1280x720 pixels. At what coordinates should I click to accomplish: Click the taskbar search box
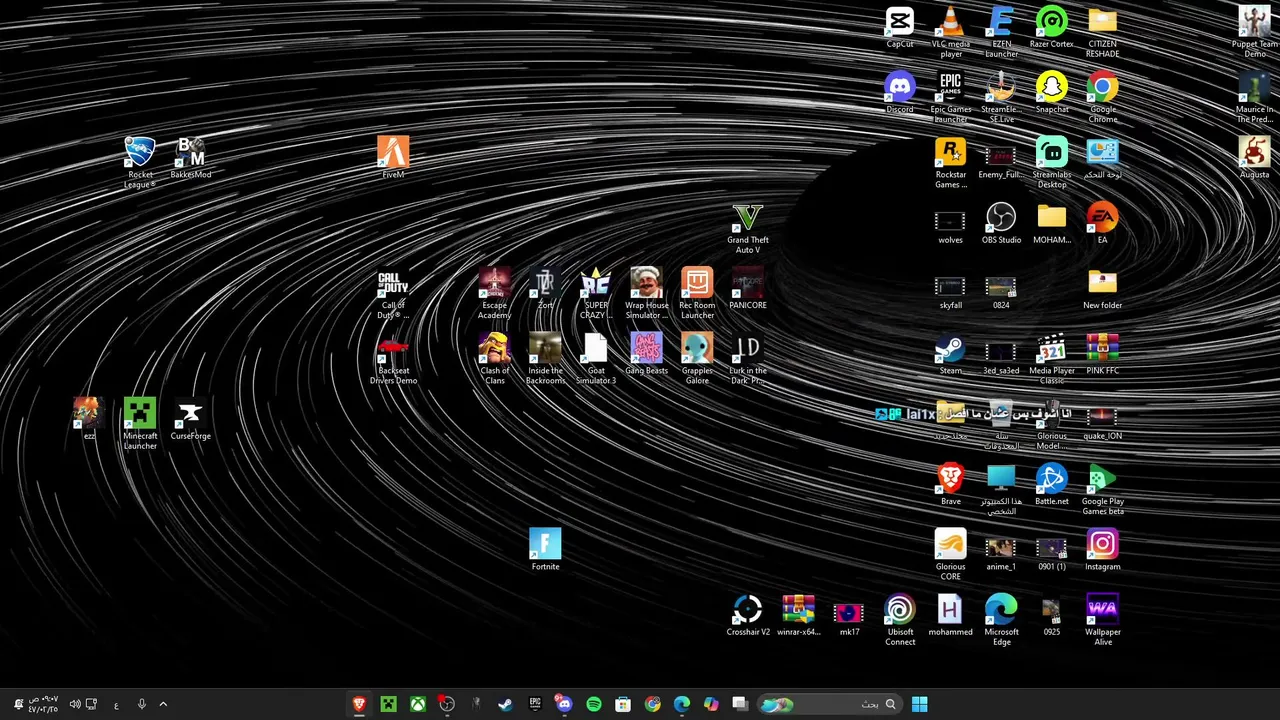tap(829, 704)
